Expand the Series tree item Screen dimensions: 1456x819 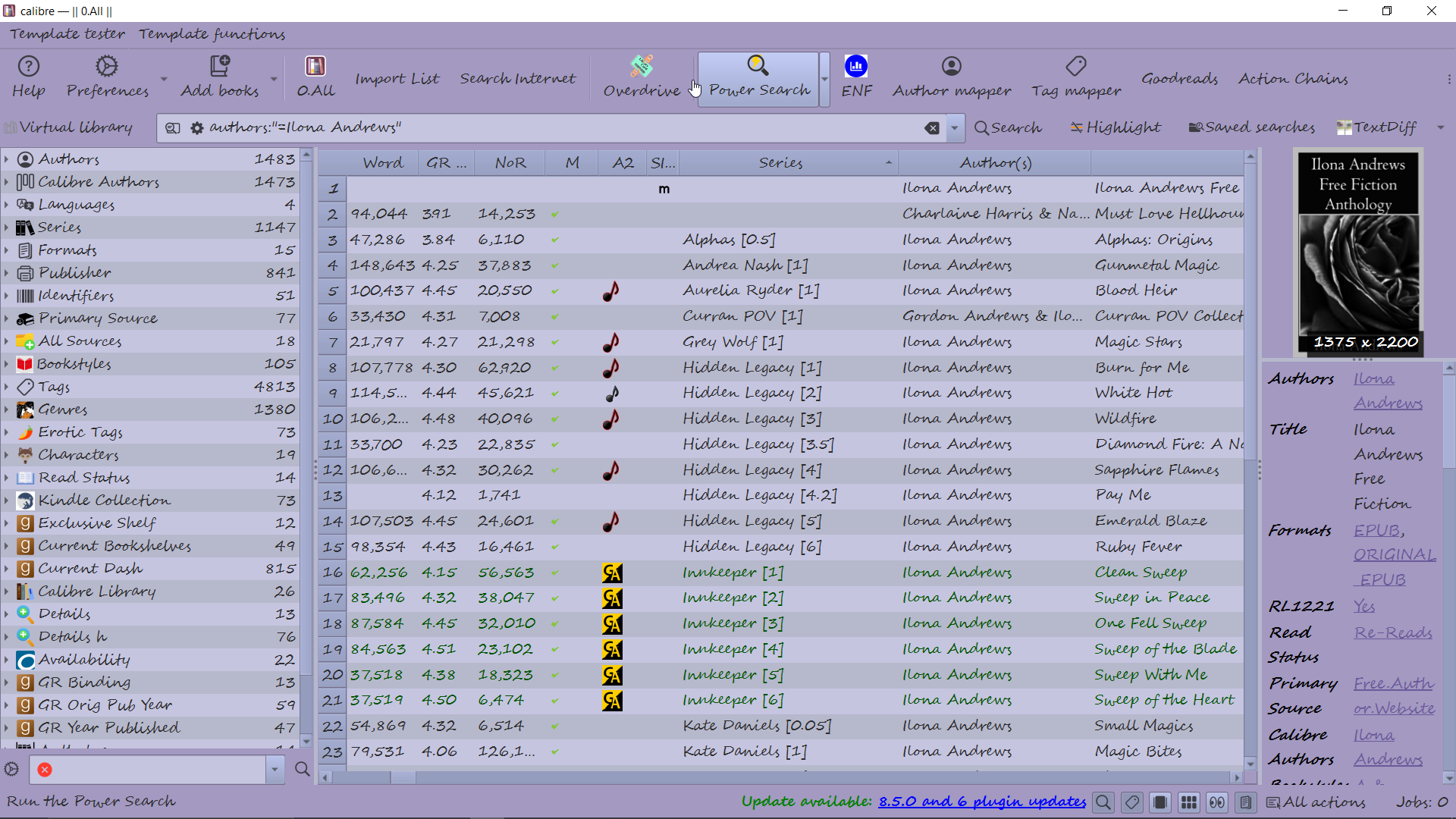tap(7, 227)
